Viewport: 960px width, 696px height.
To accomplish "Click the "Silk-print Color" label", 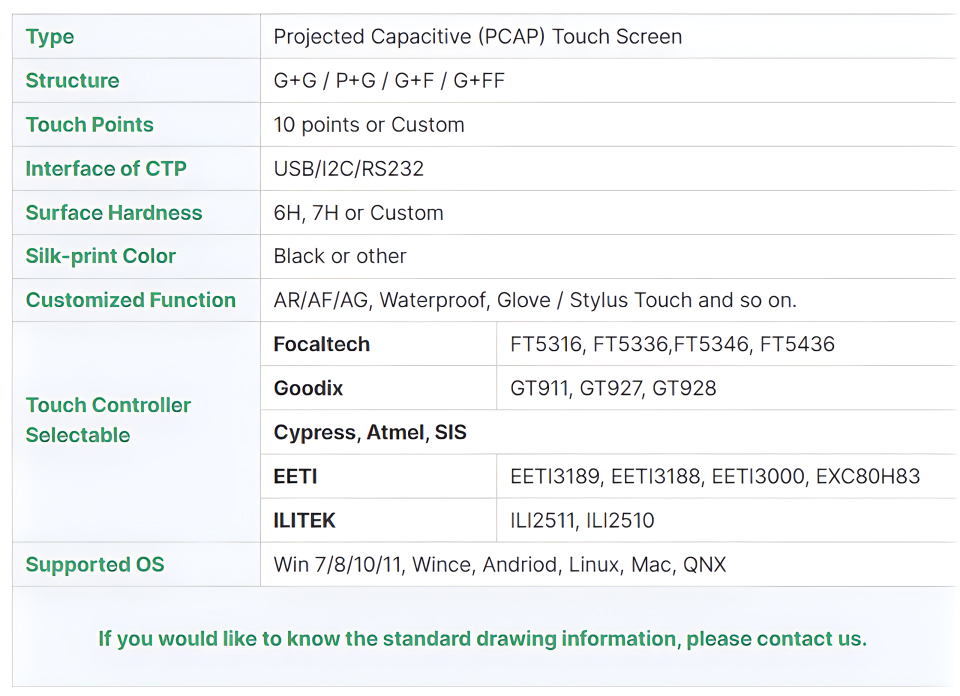I will pyautogui.click(x=101, y=256).
